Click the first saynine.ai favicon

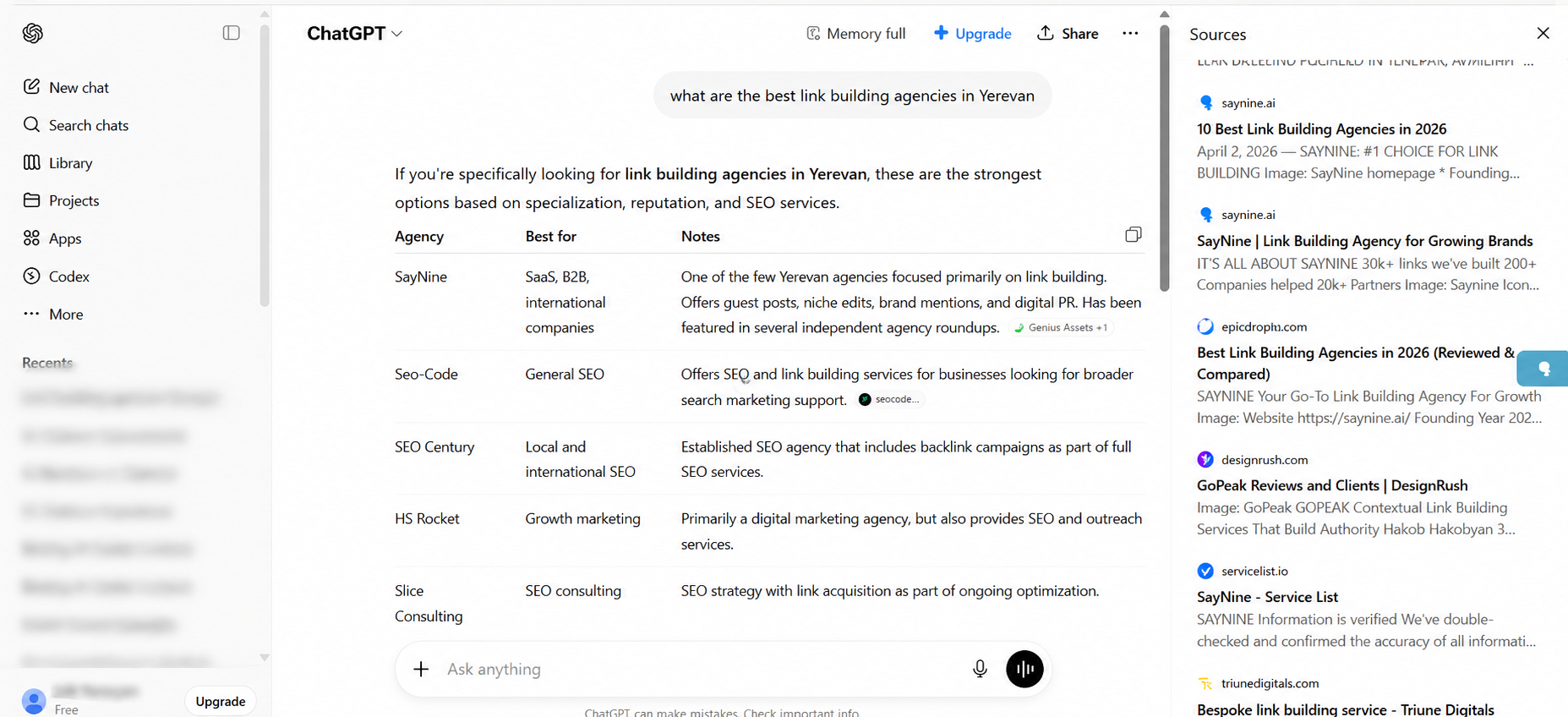pos(1206,103)
